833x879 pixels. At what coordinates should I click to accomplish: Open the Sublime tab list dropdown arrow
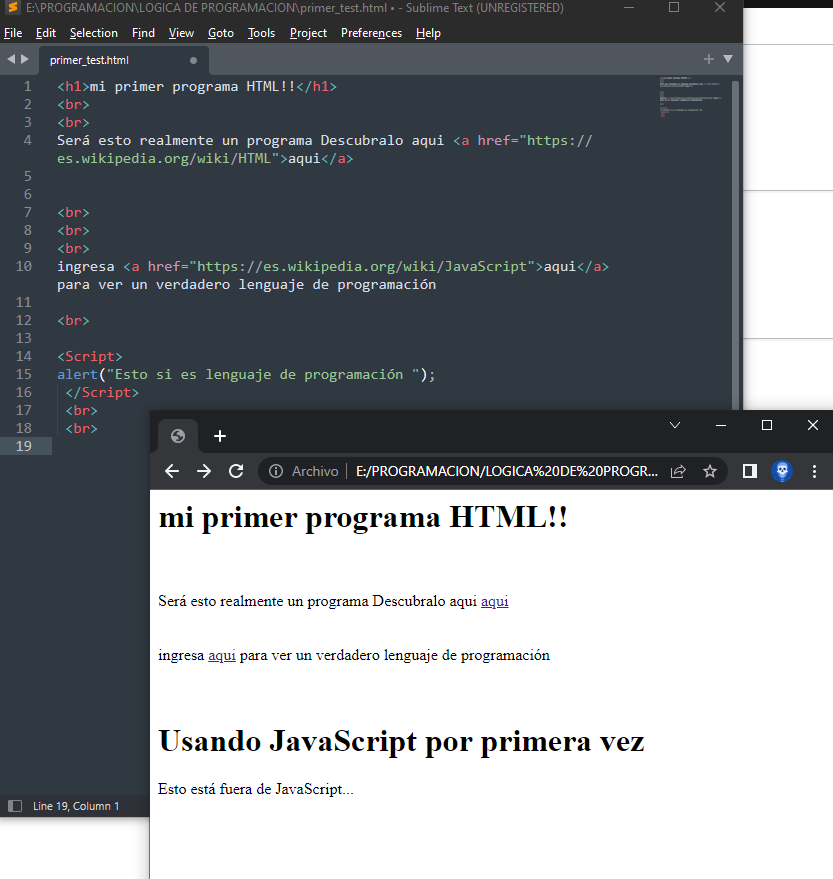[x=728, y=59]
